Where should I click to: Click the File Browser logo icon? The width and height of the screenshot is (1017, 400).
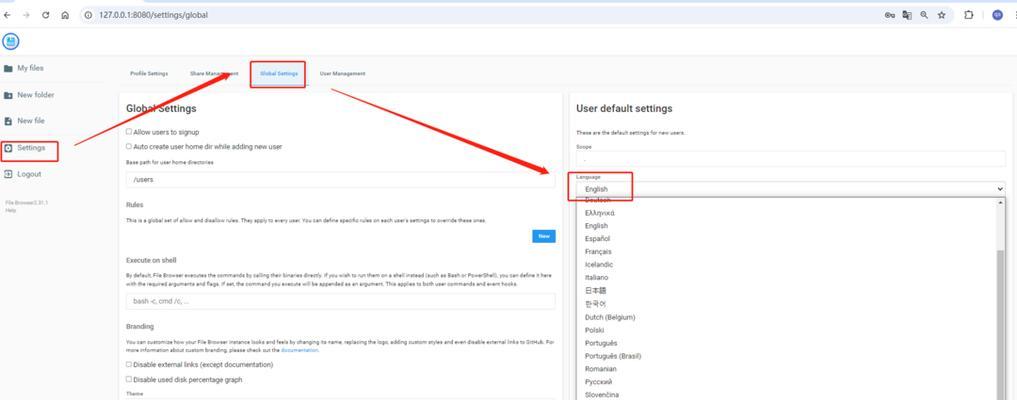[x=10, y=41]
